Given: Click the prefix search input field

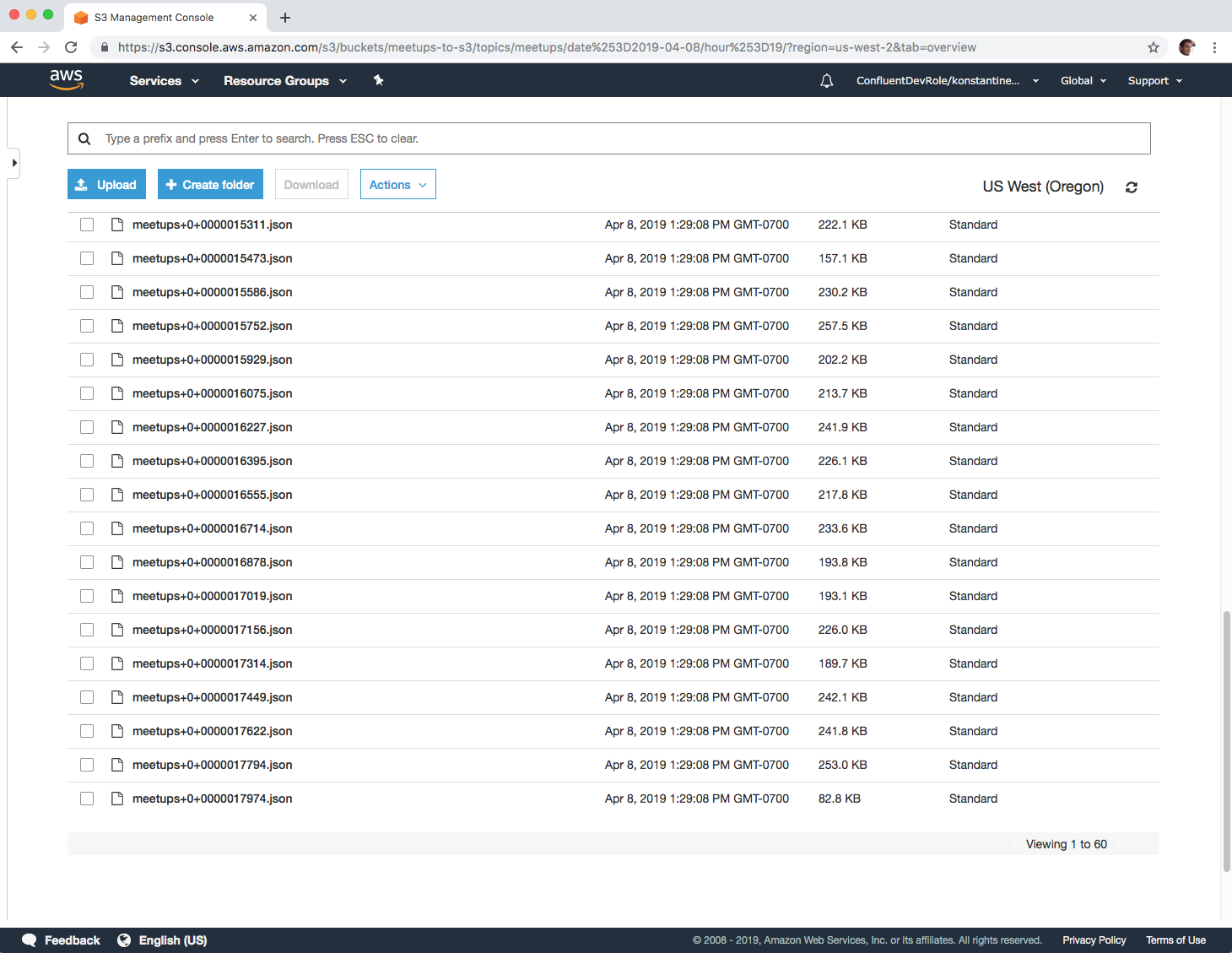Looking at the screenshot, I should [609, 138].
